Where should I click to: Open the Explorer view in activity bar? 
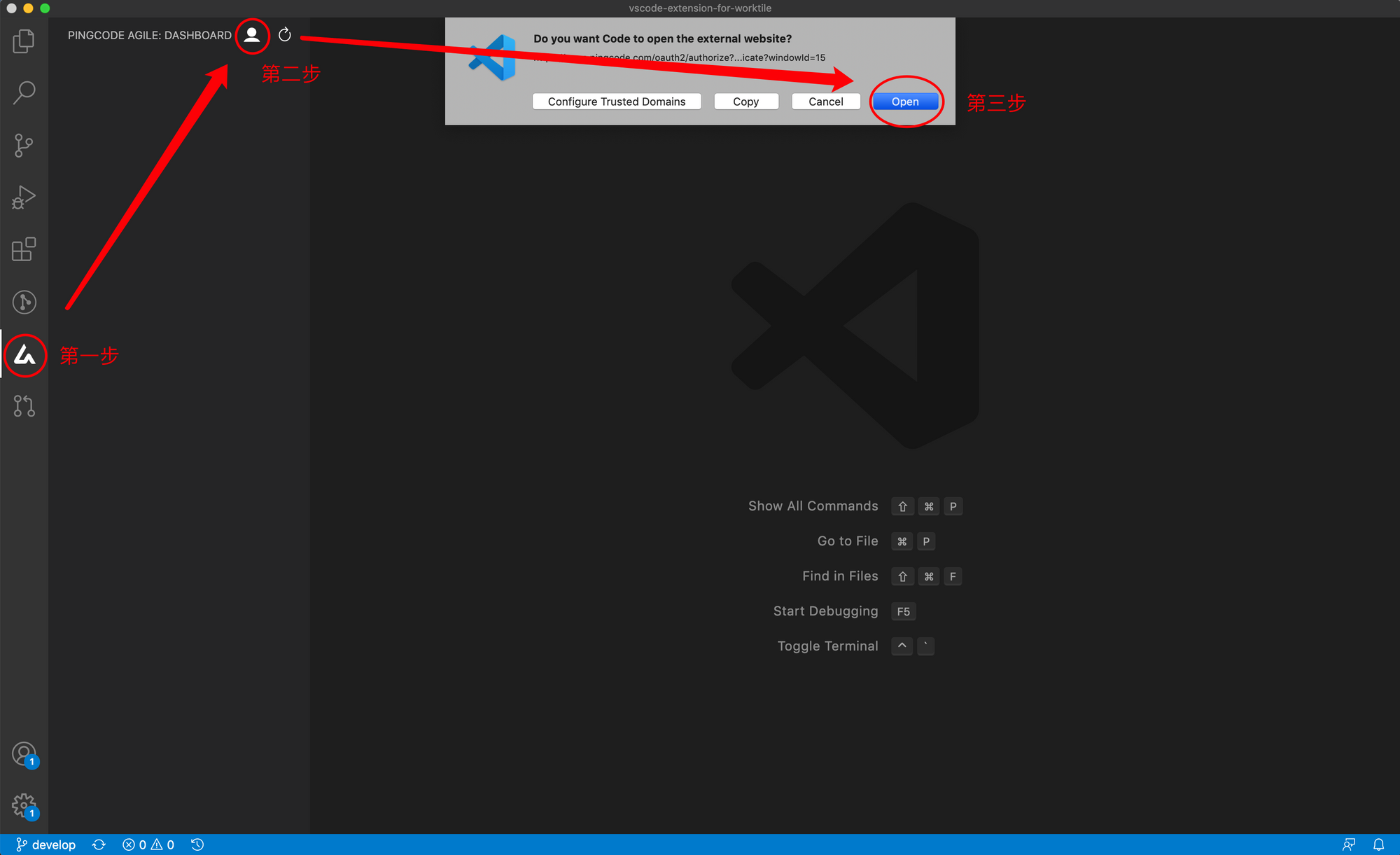point(24,41)
